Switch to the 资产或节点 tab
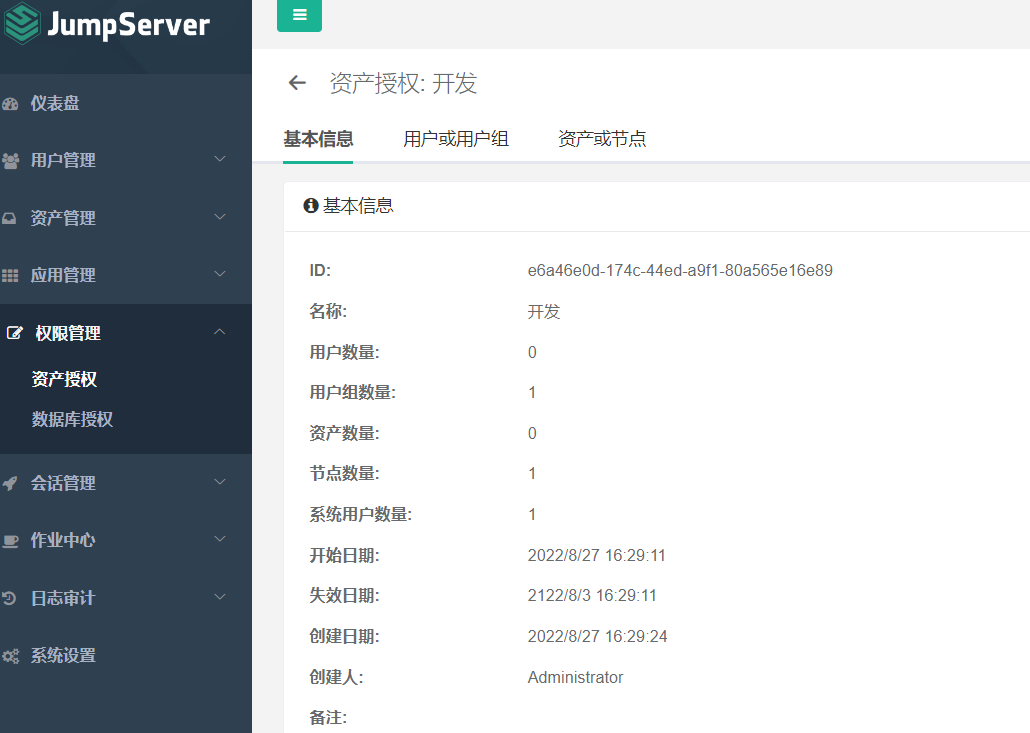The width and height of the screenshot is (1030, 733). click(602, 139)
